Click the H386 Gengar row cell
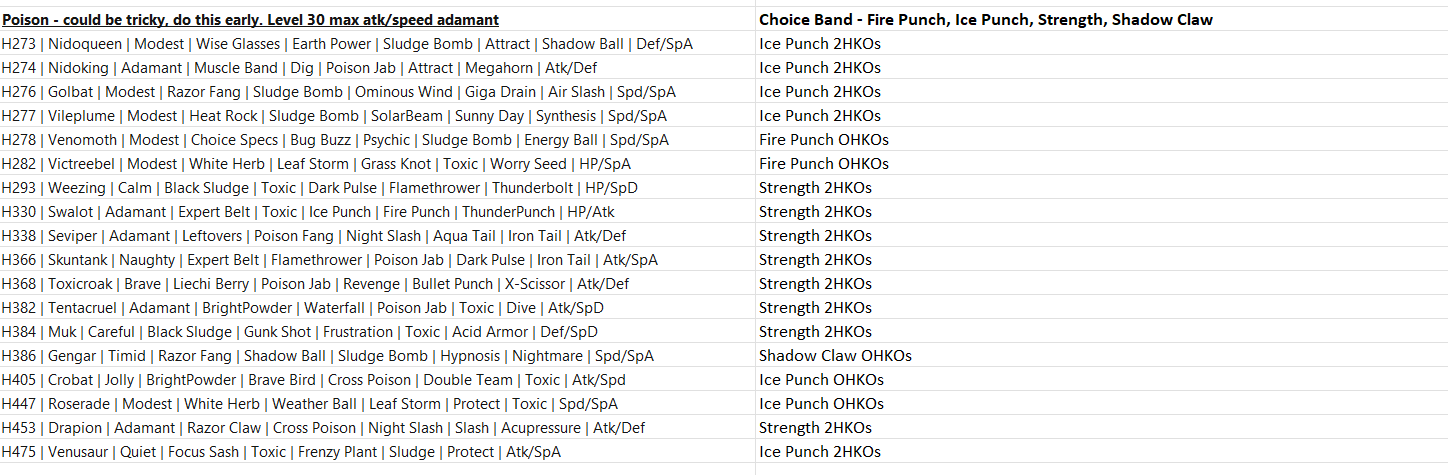Screen dimensions: 1448x475 tap(328, 356)
